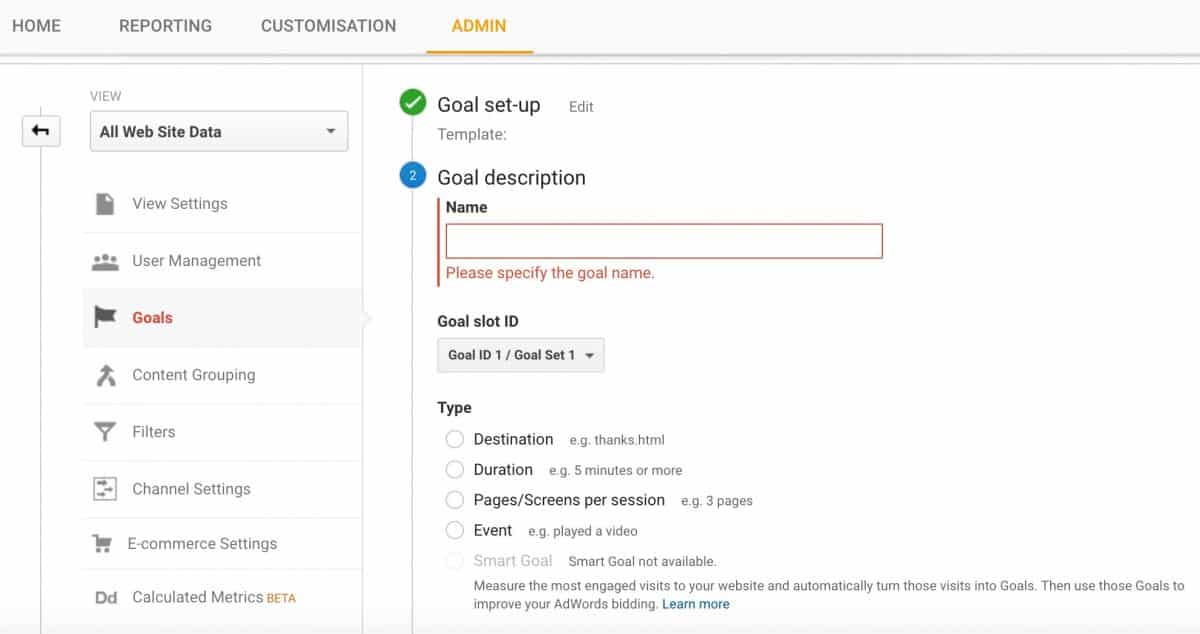The image size is (1200, 634).
Task: Click the Edit link for Goal set-up
Action: pyautogui.click(x=581, y=107)
